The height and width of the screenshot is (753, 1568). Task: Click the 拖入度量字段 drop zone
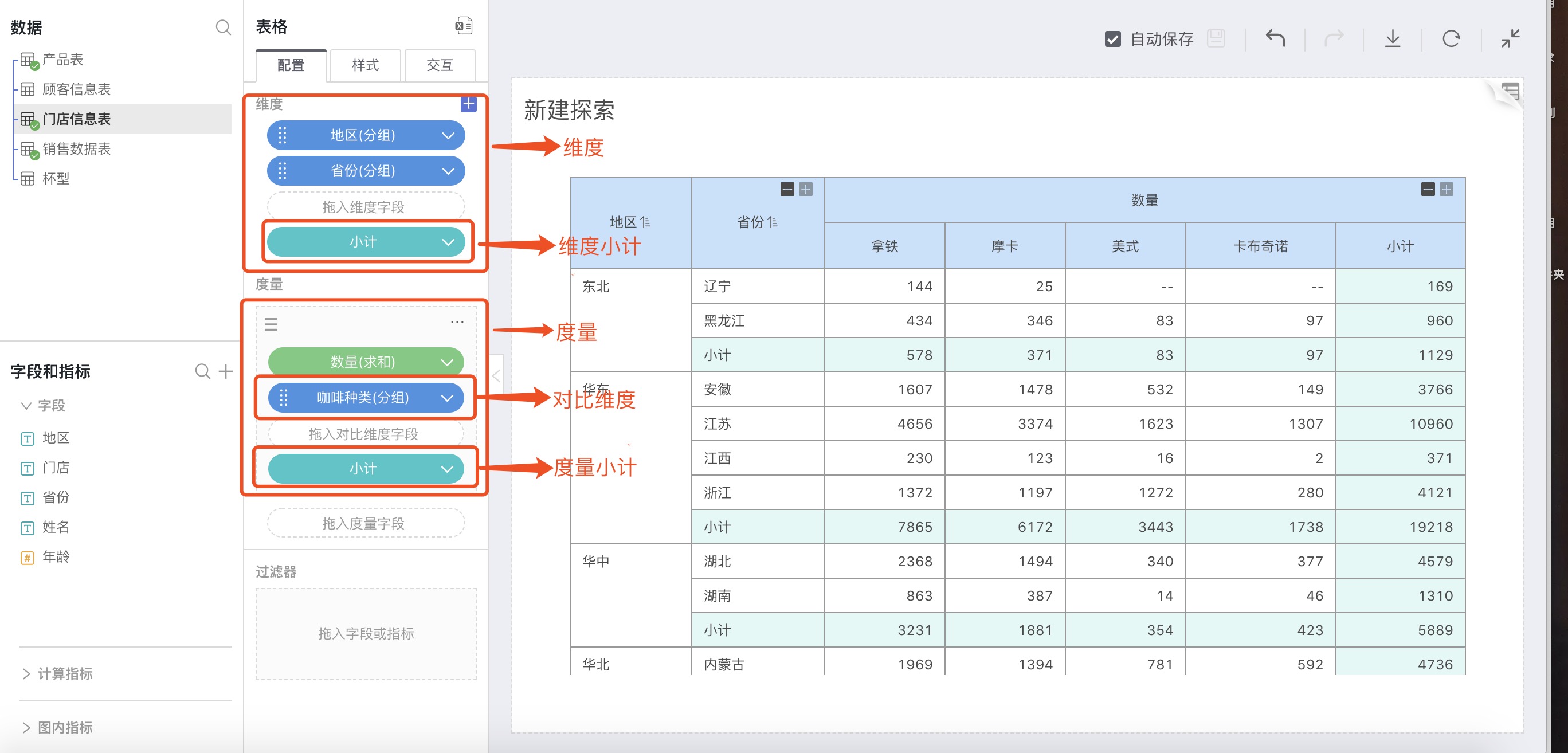tap(365, 524)
